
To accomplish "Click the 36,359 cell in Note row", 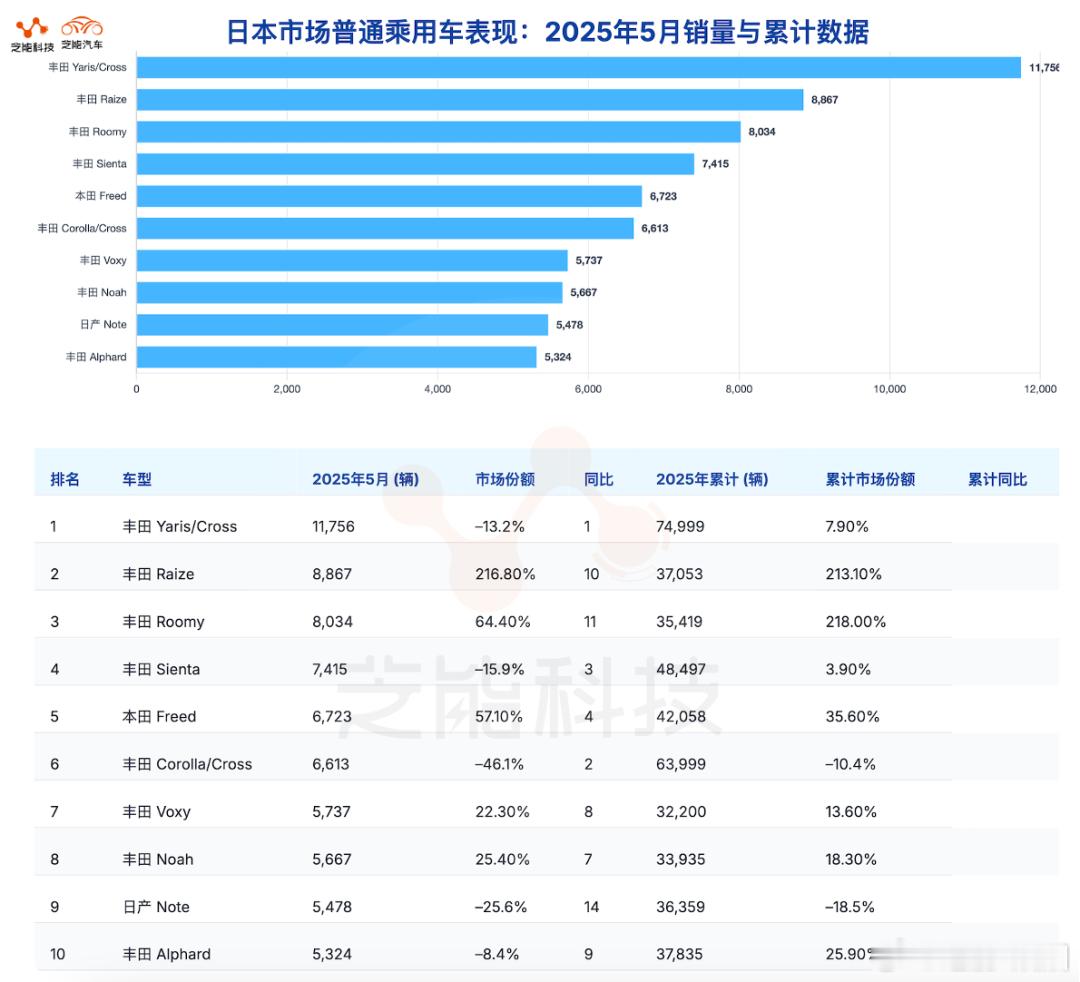I will point(681,907).
